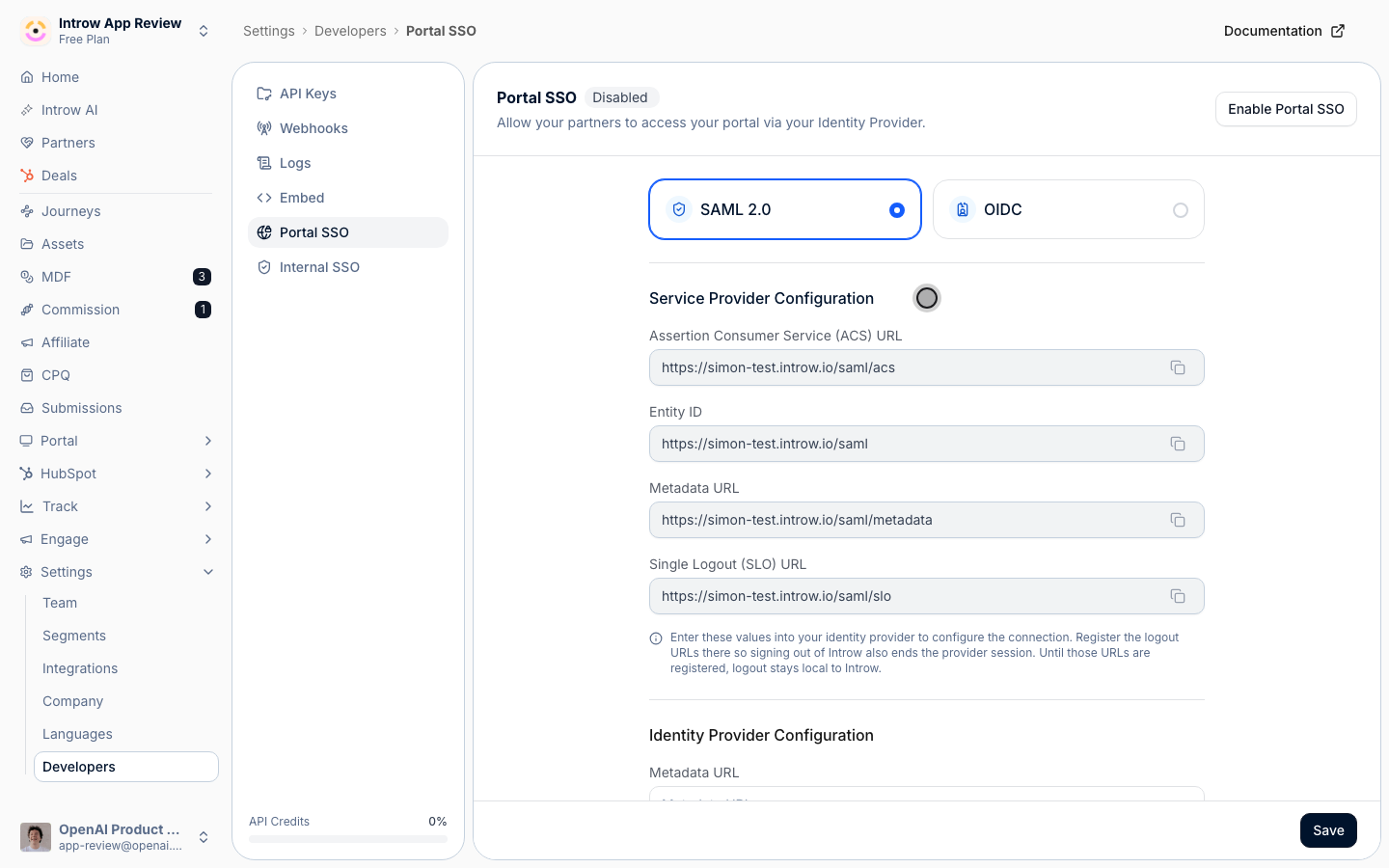This screenshot has height=868, width=1389.
Task: Open the Team settings page
Action: (x=126, y=603)
